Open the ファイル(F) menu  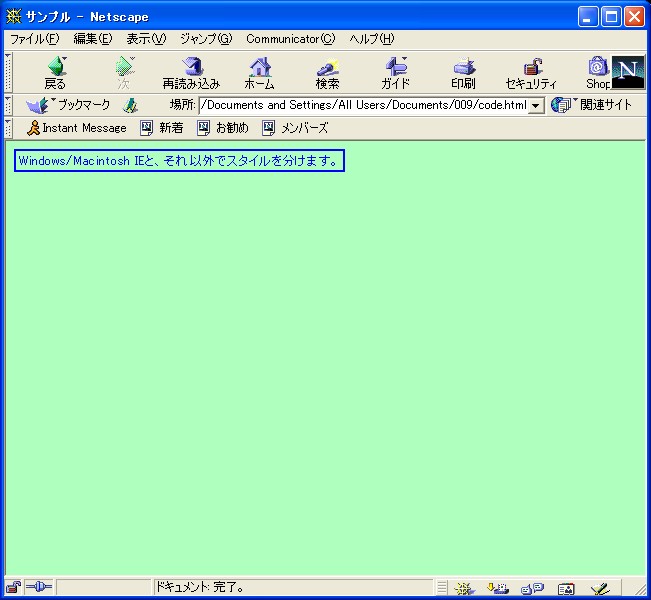pos(35,39)
